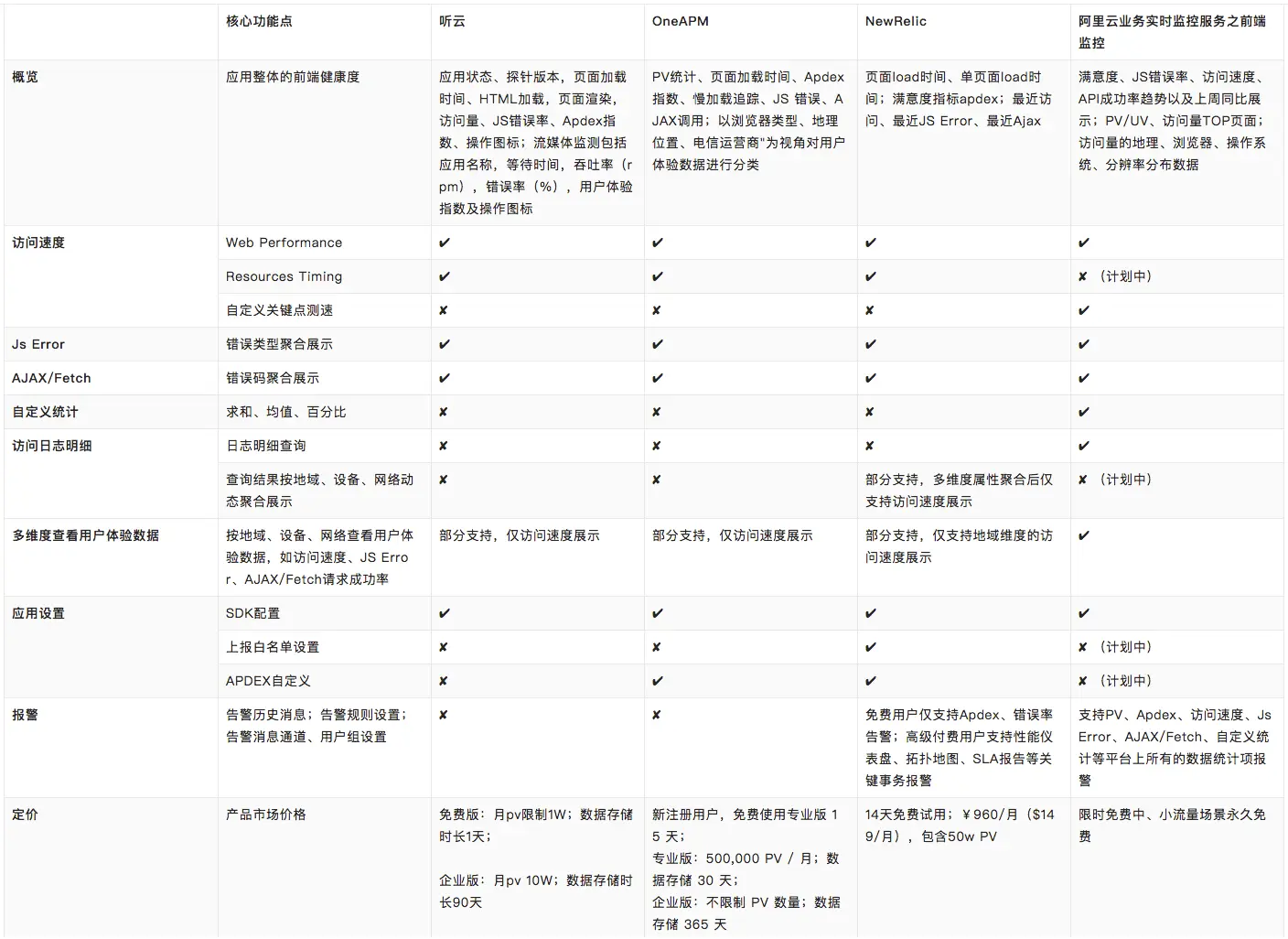Click 听云 overview cell starting 应用状态、探针版本
The image size is (1288, 939).
point(536,143)
